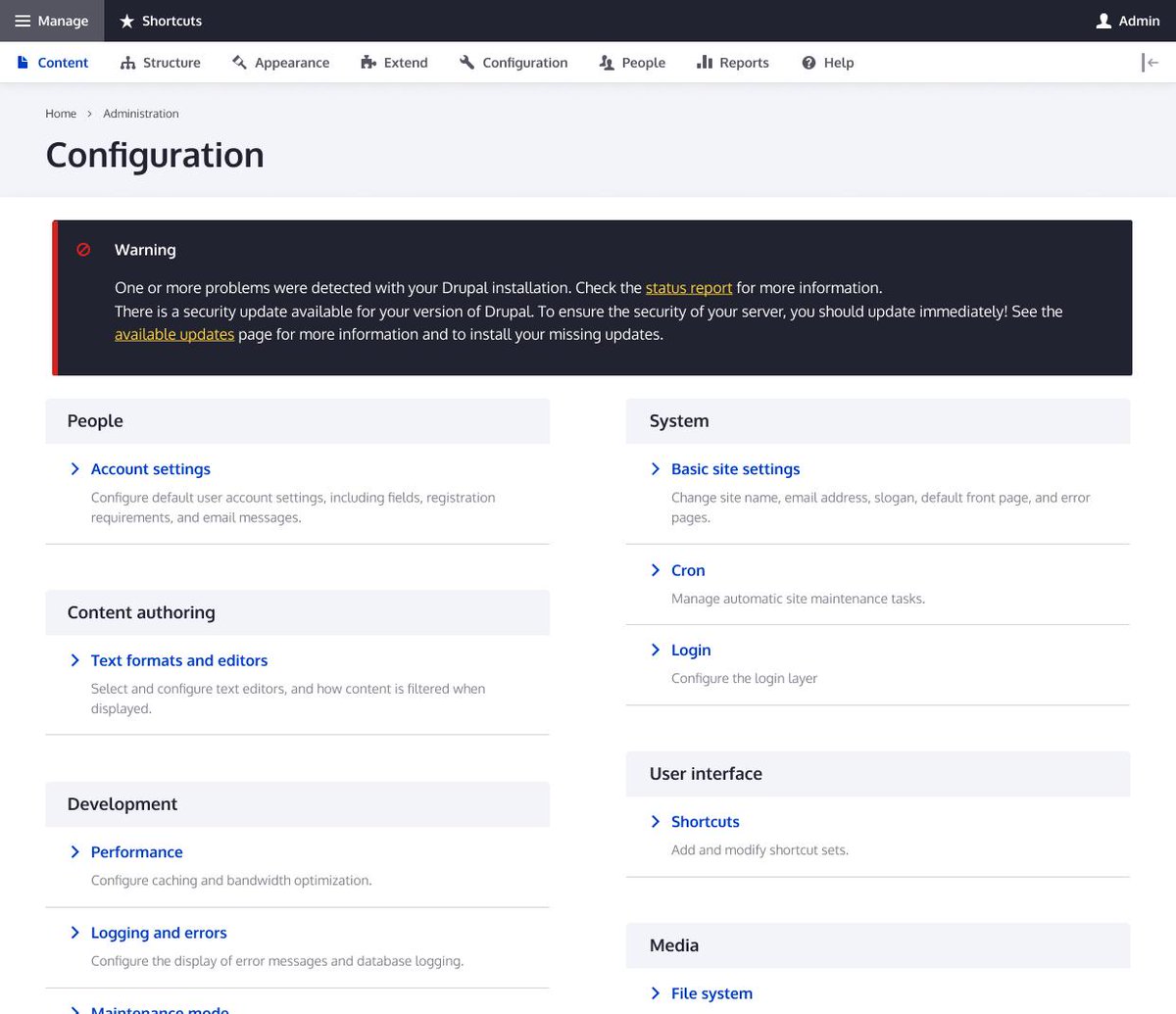Click the Admin user silhouette icon
Viewport: 1176px width, 1014px height.
[1103, 21]
